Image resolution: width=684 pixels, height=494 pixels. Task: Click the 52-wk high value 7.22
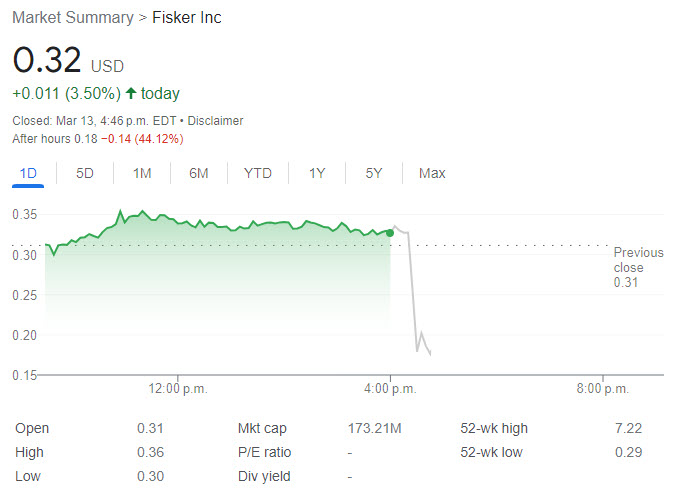pos(629,429)
